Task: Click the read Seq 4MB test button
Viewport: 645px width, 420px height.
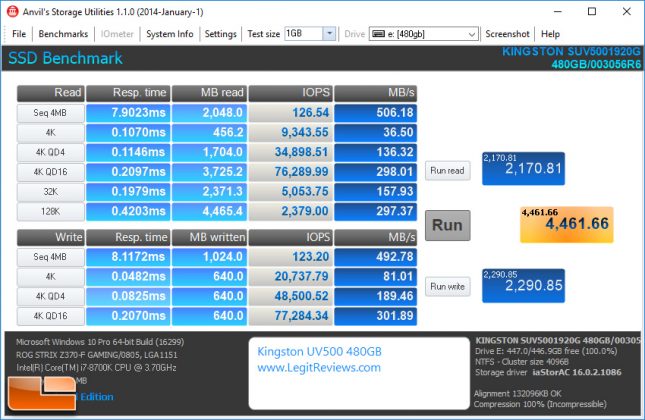Action: (x=51, y=113)
